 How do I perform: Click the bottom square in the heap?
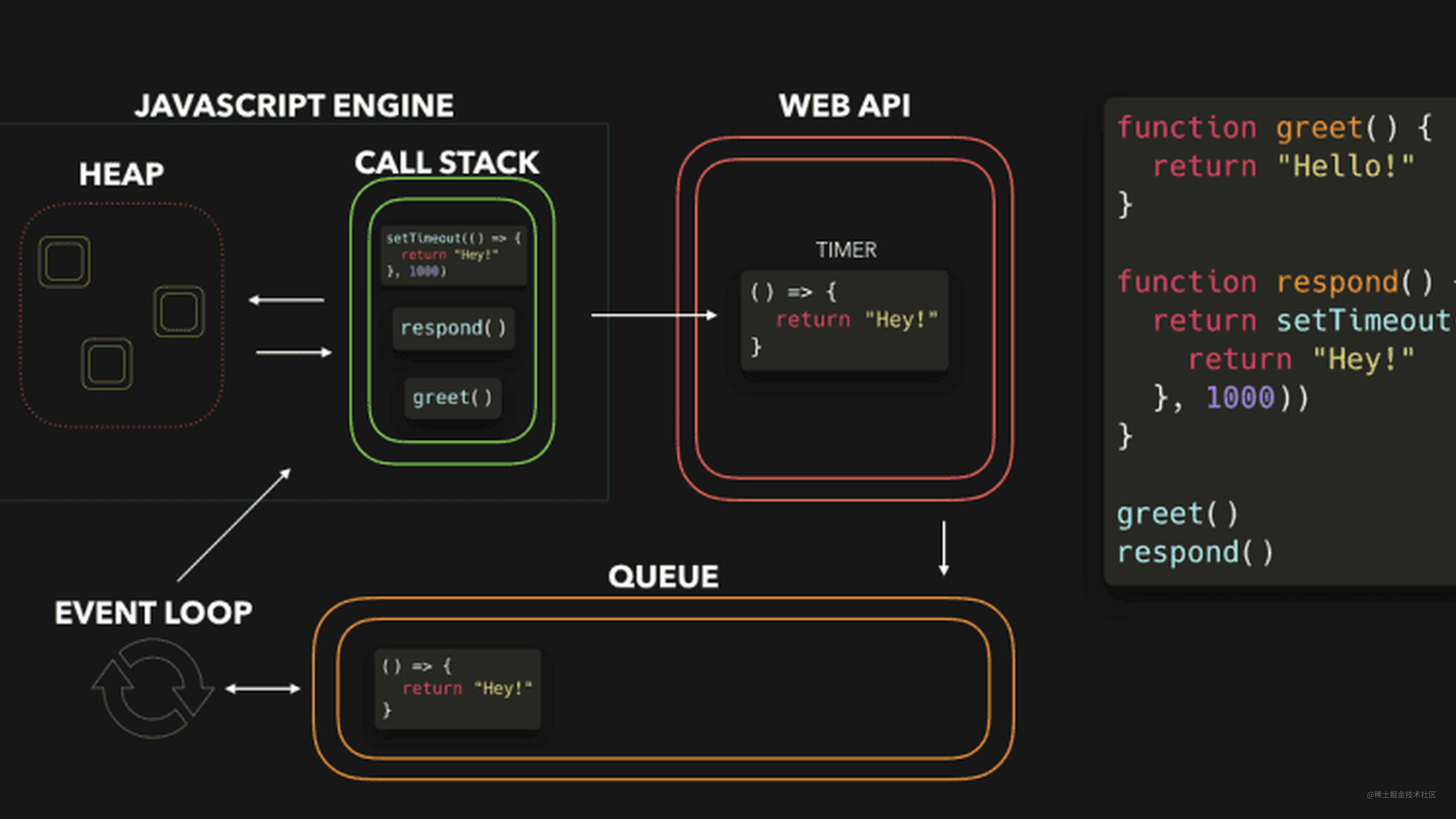point(107,364)
